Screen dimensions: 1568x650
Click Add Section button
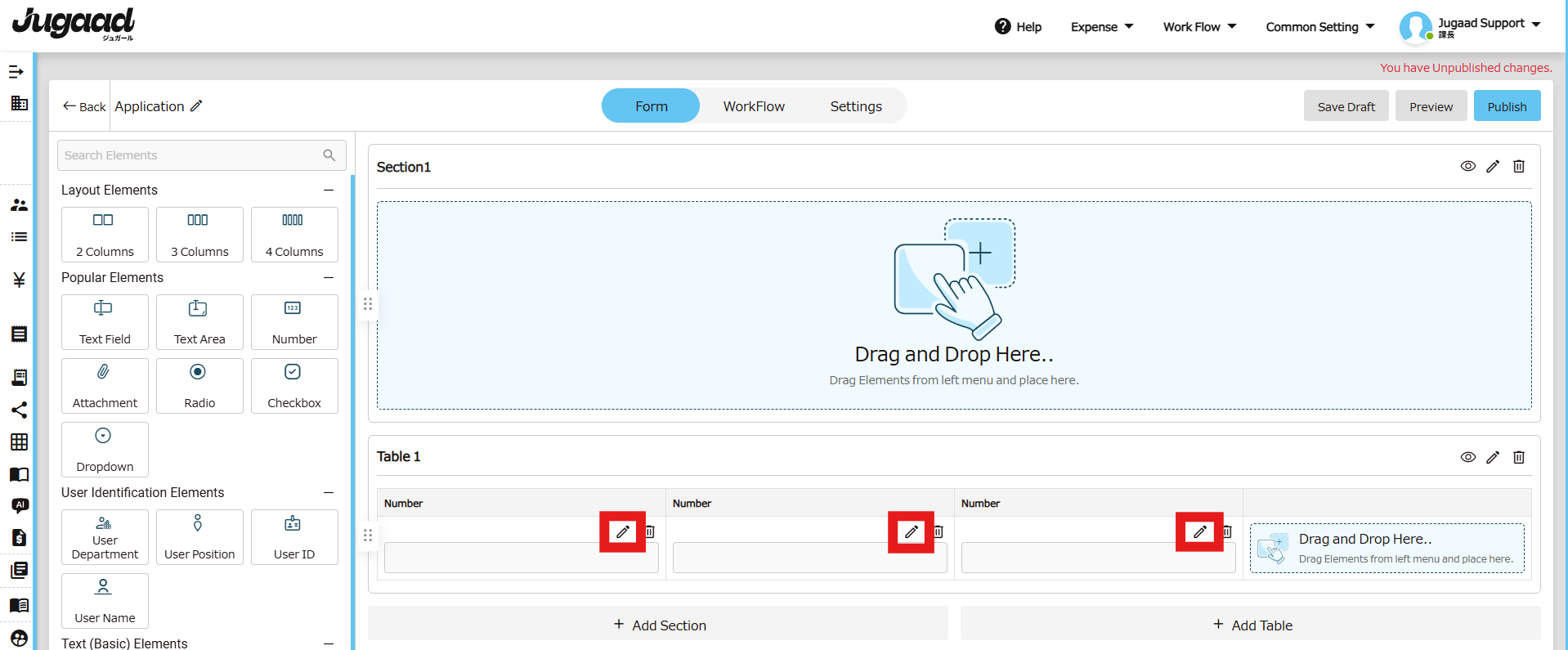coord(658,625)
